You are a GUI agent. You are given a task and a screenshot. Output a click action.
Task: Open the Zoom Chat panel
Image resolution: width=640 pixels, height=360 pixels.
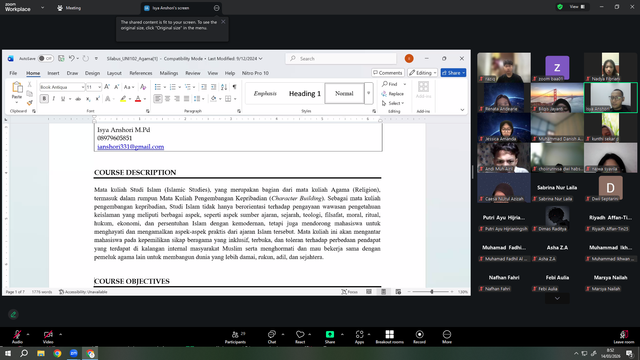272,337
